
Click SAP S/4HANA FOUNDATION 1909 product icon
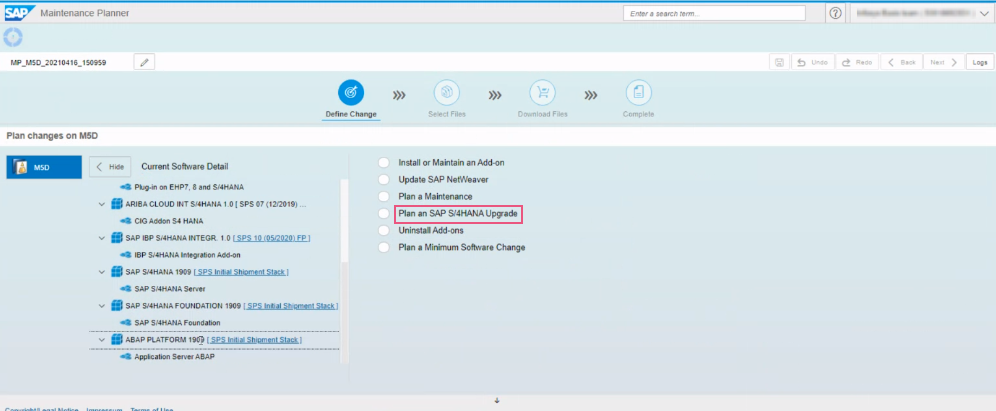[x=116, y=306]
